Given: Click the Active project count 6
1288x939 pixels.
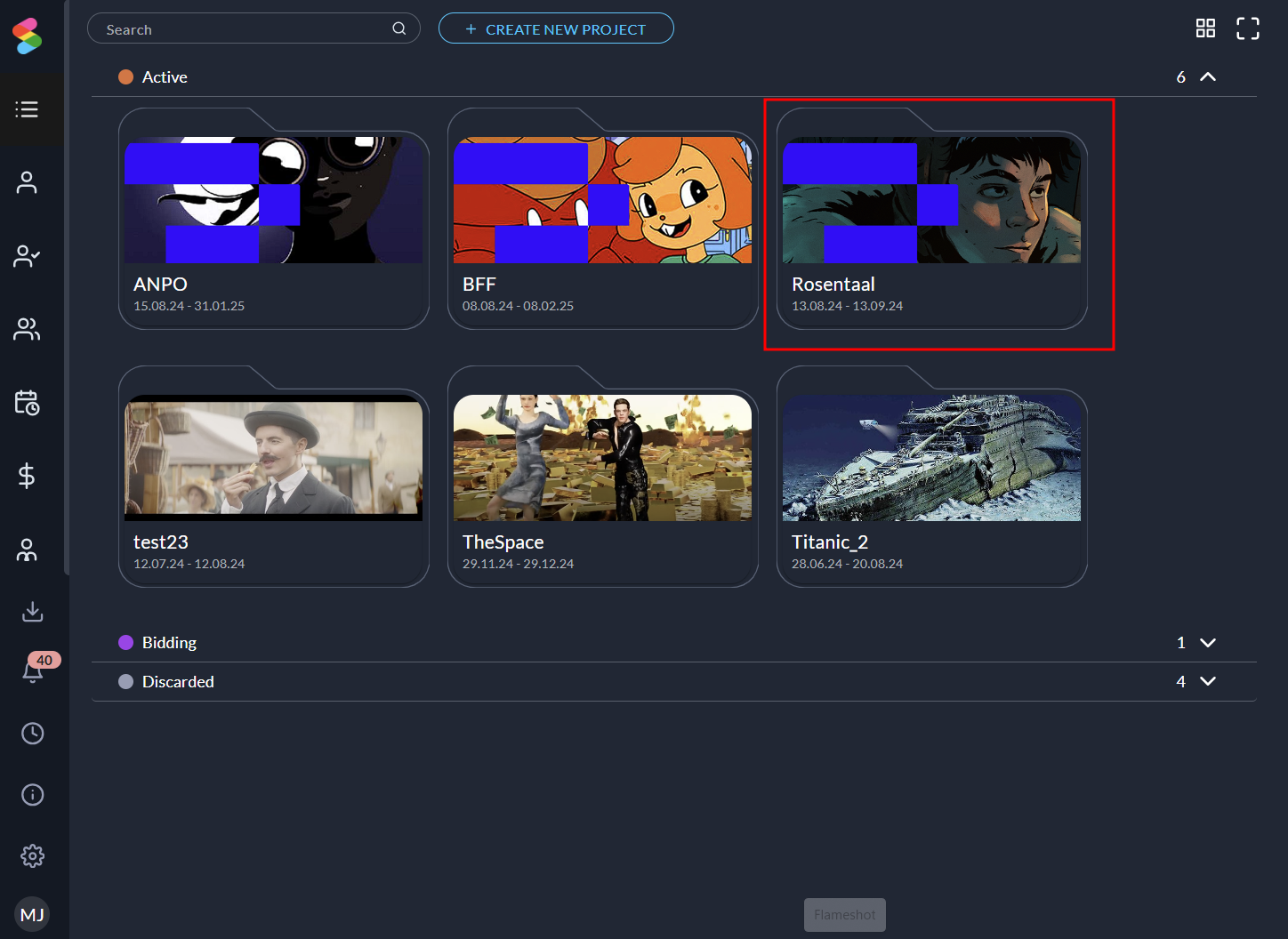Looking at the screenshot, I should click(1181, 77).
